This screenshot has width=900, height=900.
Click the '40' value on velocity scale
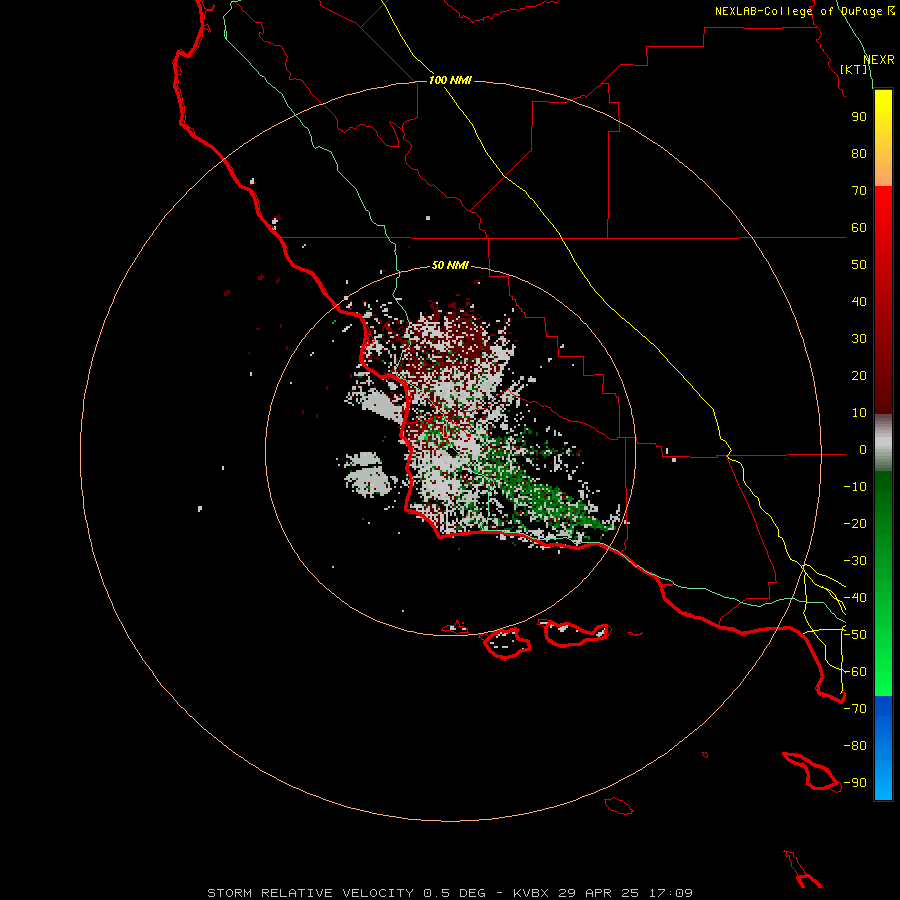pyautogui.click(x=859, y=302)
